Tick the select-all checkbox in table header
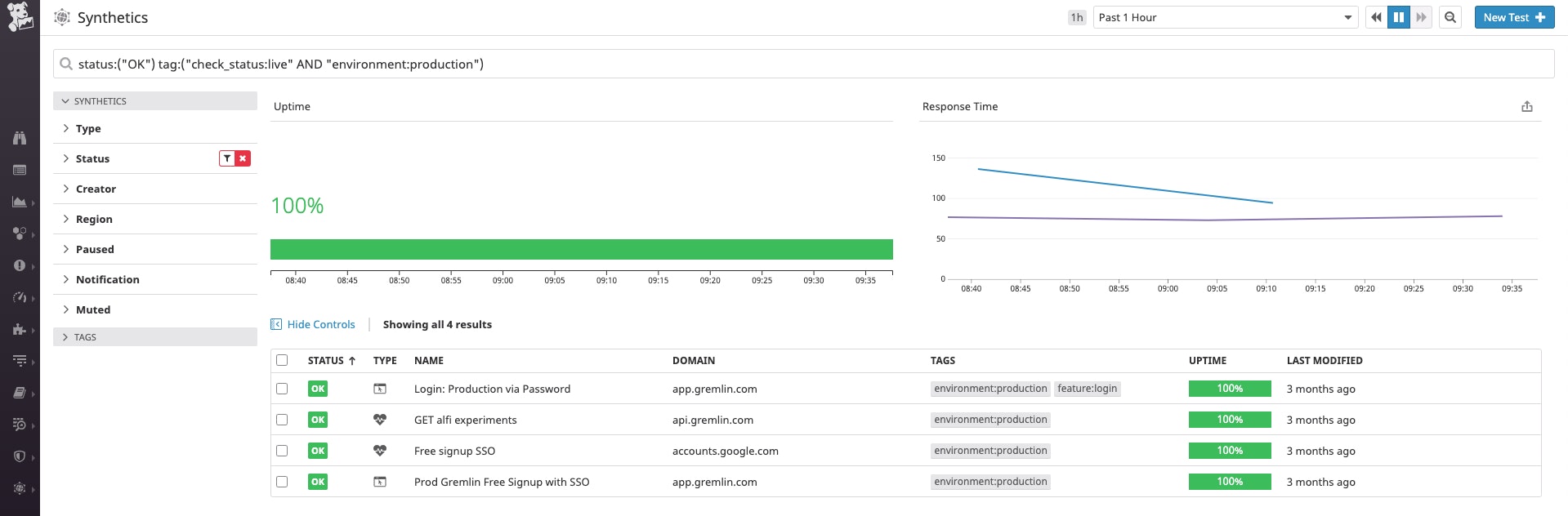The width and height of the screenshot is (1568, 516). 282,360
